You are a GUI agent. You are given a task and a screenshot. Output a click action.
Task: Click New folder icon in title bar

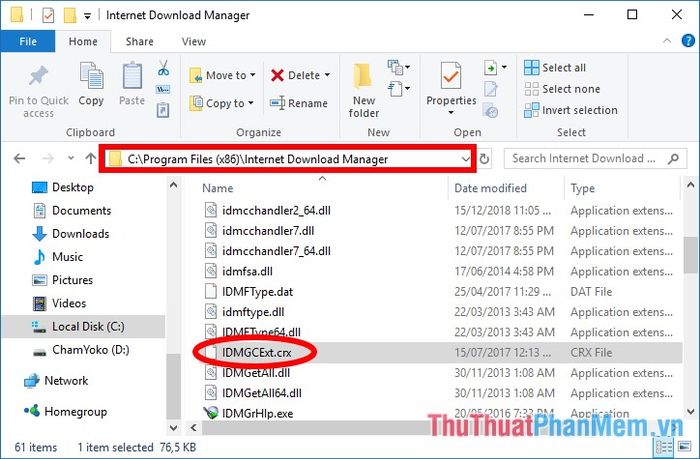pos(70,15)
